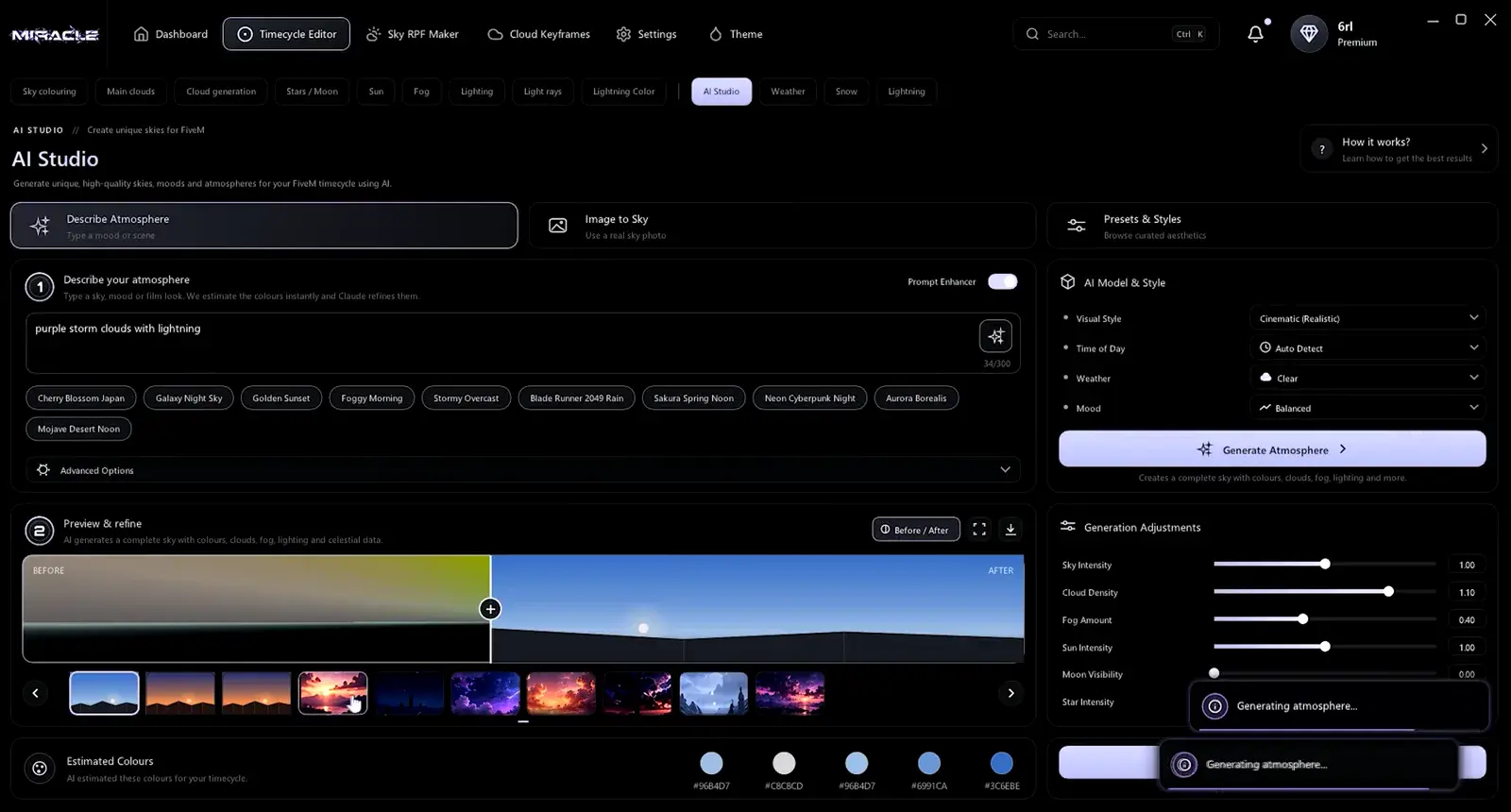Viewport: 1511px width, 812px height.
Task: Open premium diamond profile icon
Action: 1309,34
